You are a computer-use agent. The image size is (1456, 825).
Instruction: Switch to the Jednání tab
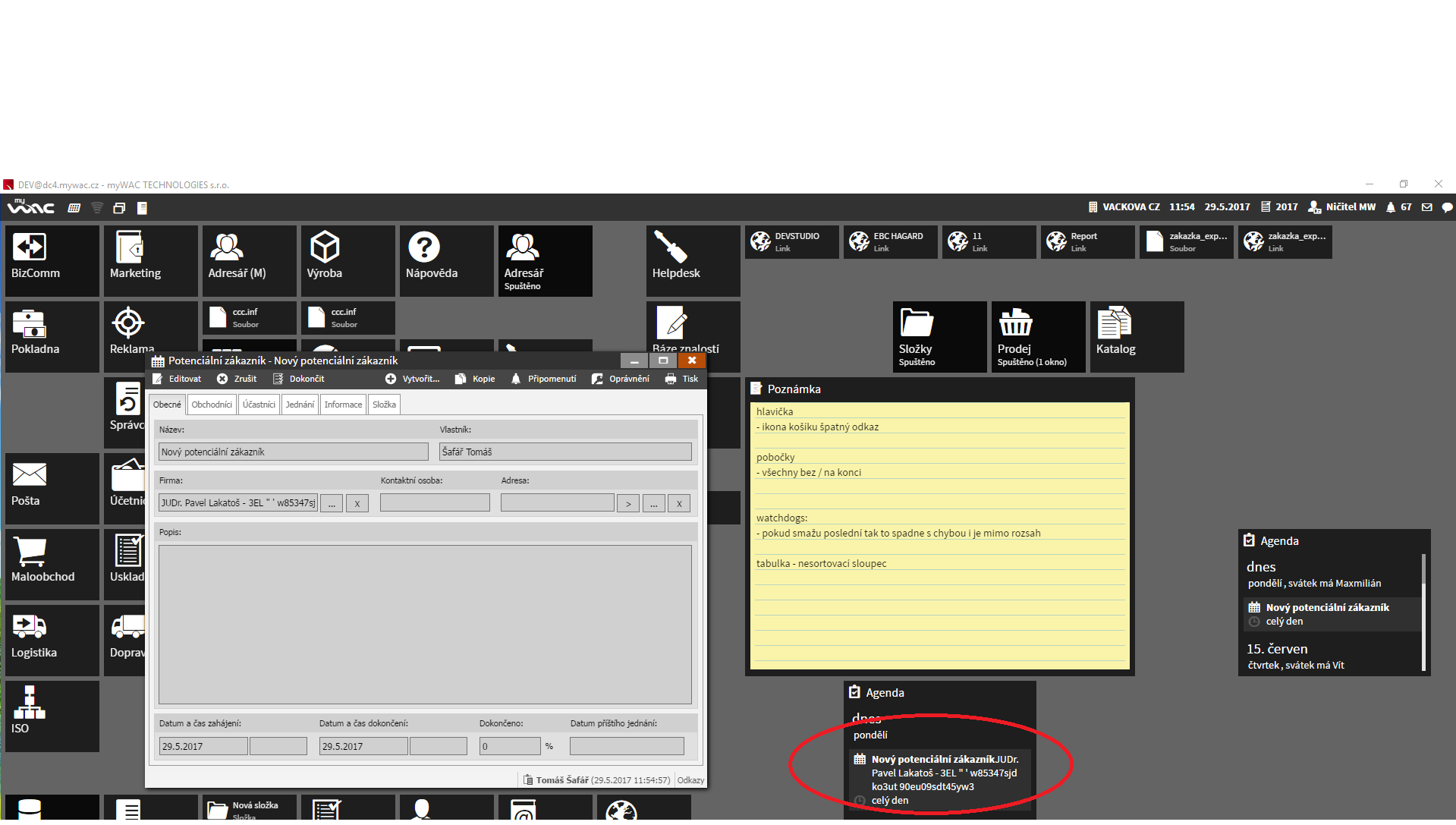(x=300, y=405)
